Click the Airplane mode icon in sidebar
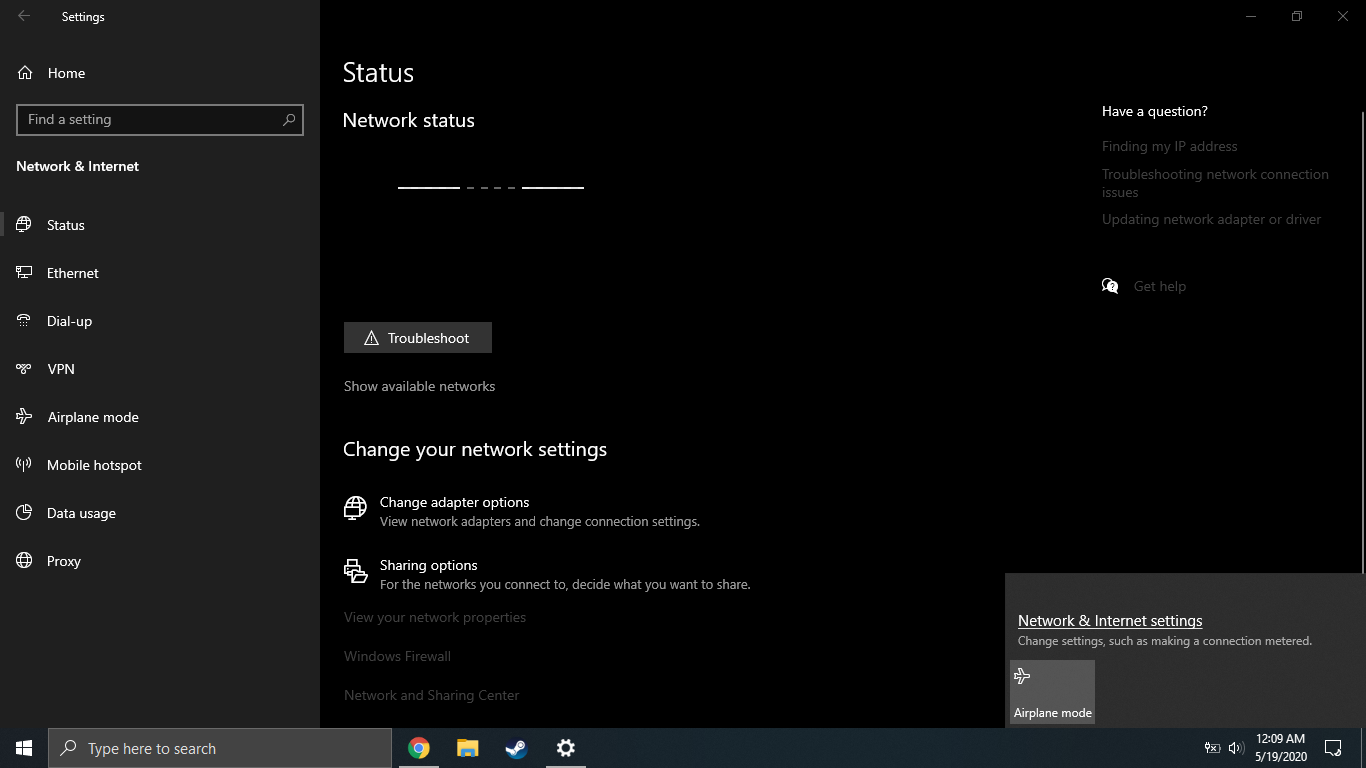The image size is (1366, 768). click(x=25, y=417)
